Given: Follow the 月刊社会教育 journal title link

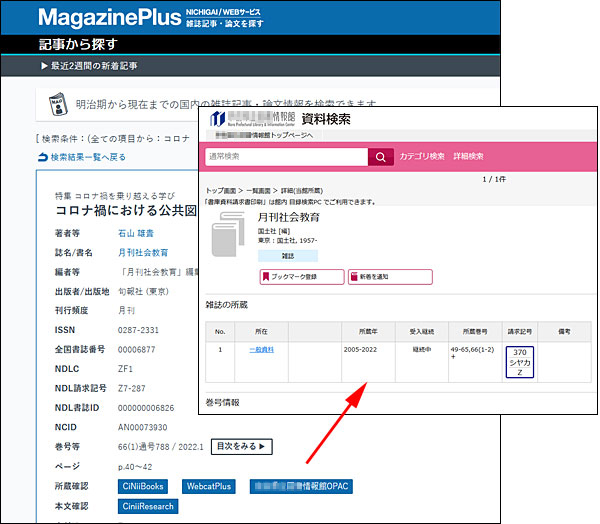Looking at the screenshot, I should coord(145,253).
